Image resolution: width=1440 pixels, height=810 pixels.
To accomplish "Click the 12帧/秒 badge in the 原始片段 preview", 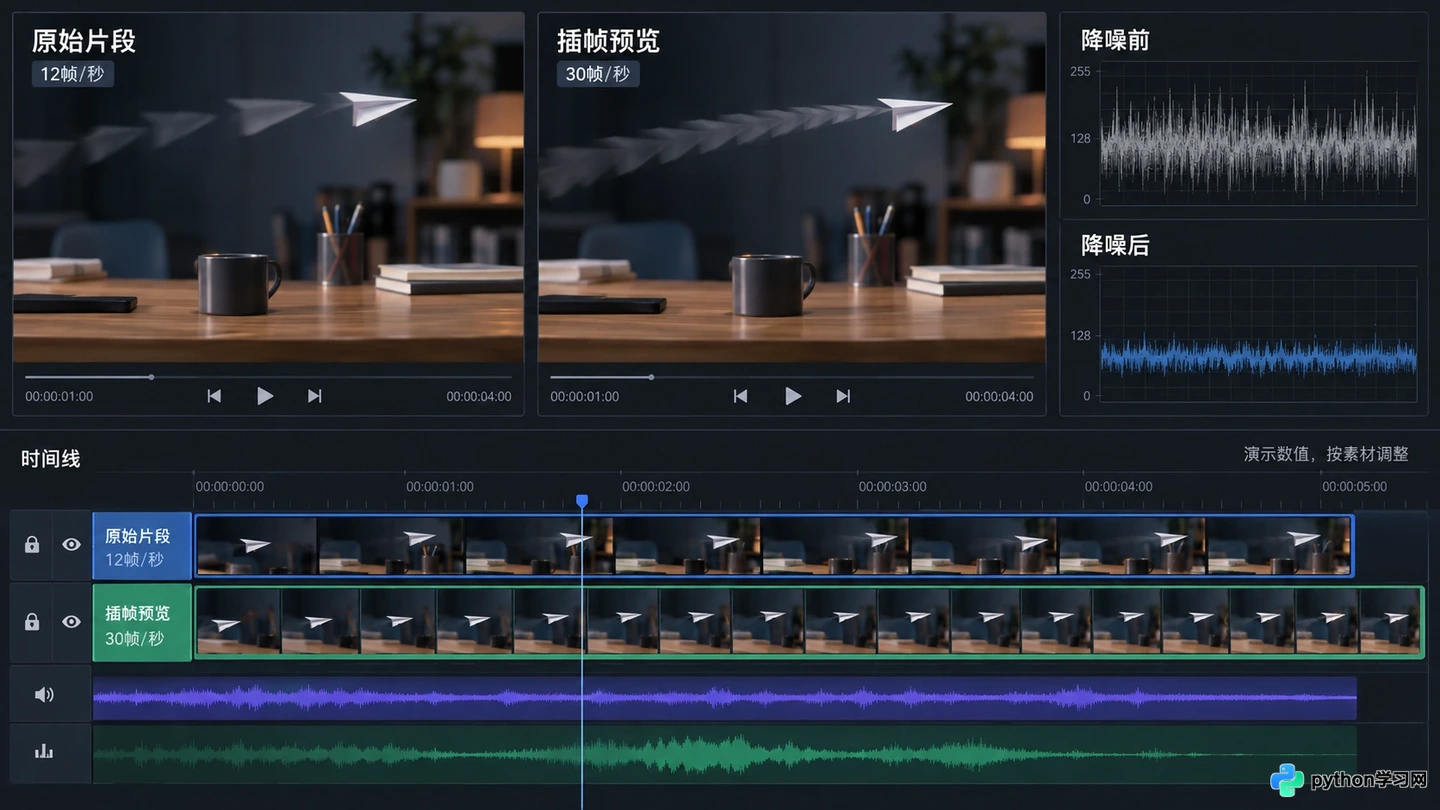I will [72, 74].
